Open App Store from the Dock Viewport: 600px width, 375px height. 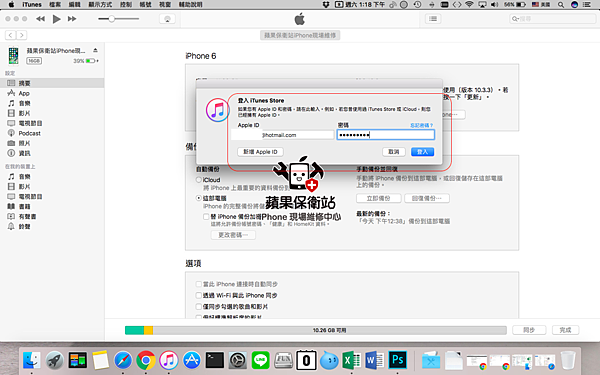192,360
